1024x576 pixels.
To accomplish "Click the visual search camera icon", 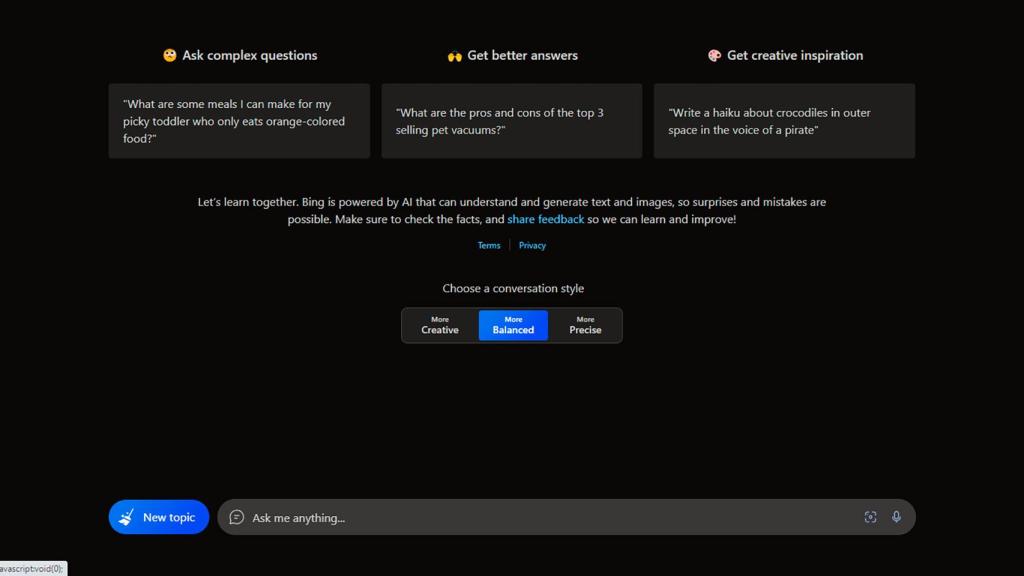I will pos(870,517).
